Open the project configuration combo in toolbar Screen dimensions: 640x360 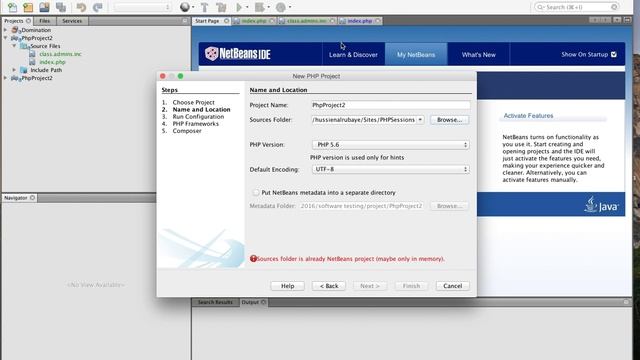point(142,7)
